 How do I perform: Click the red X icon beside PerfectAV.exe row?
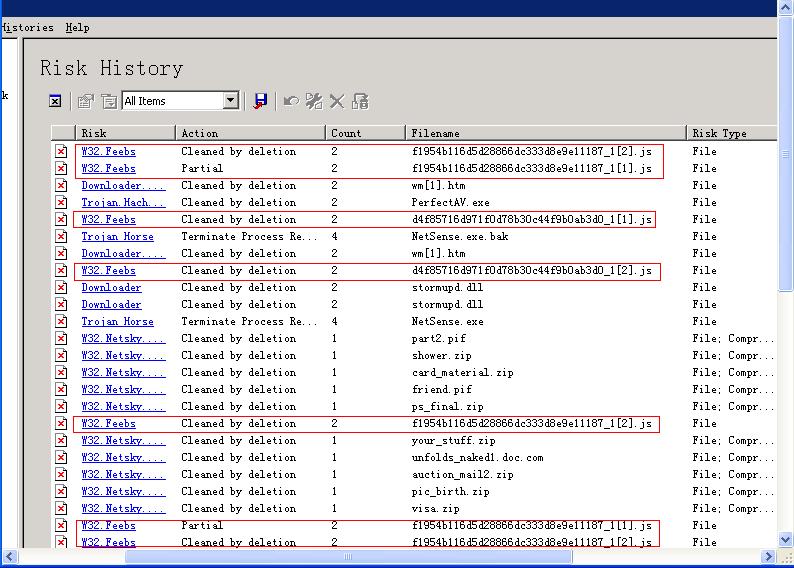[61, 202]
